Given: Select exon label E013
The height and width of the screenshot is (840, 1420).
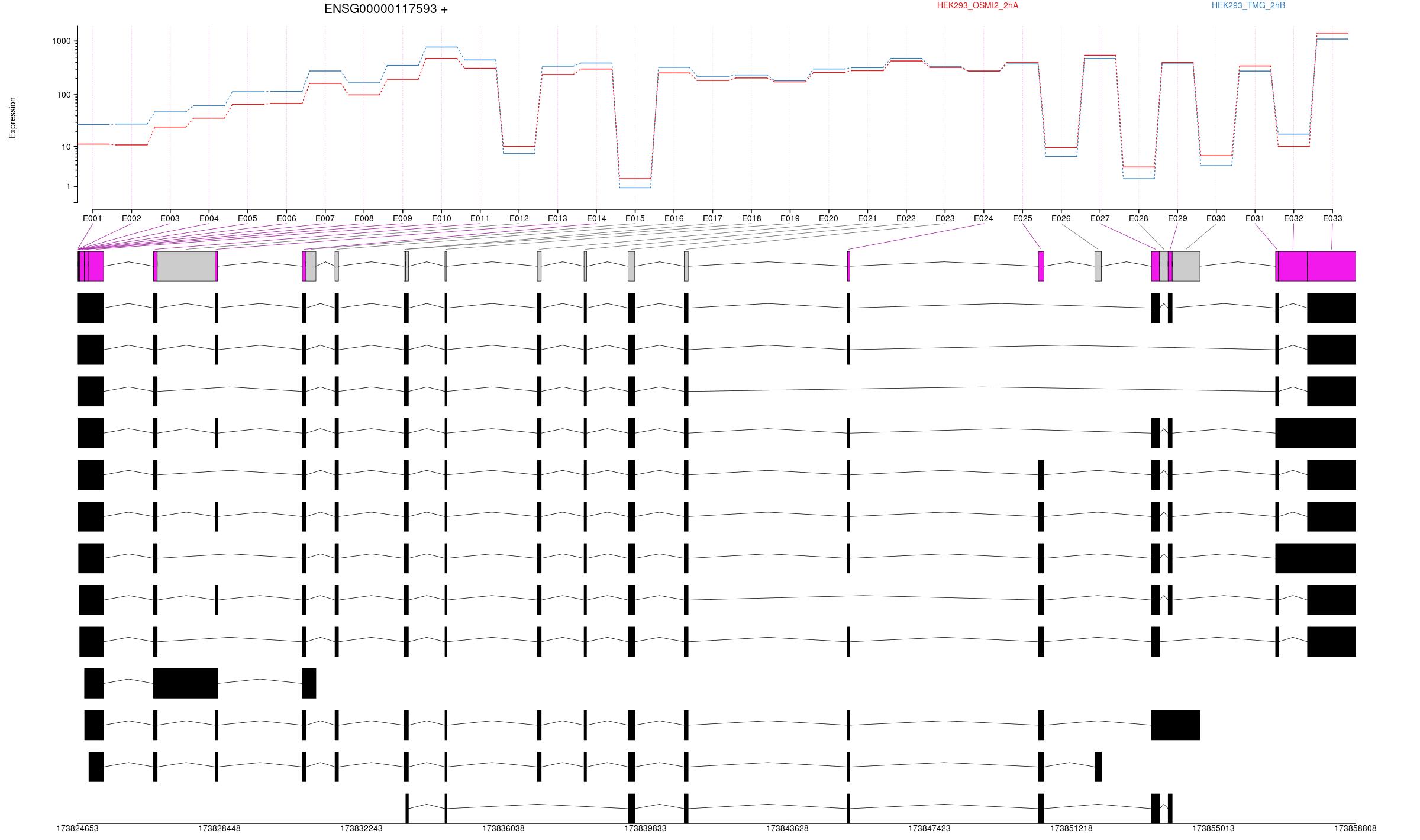Looking at the screenshot, I should 557,218.
